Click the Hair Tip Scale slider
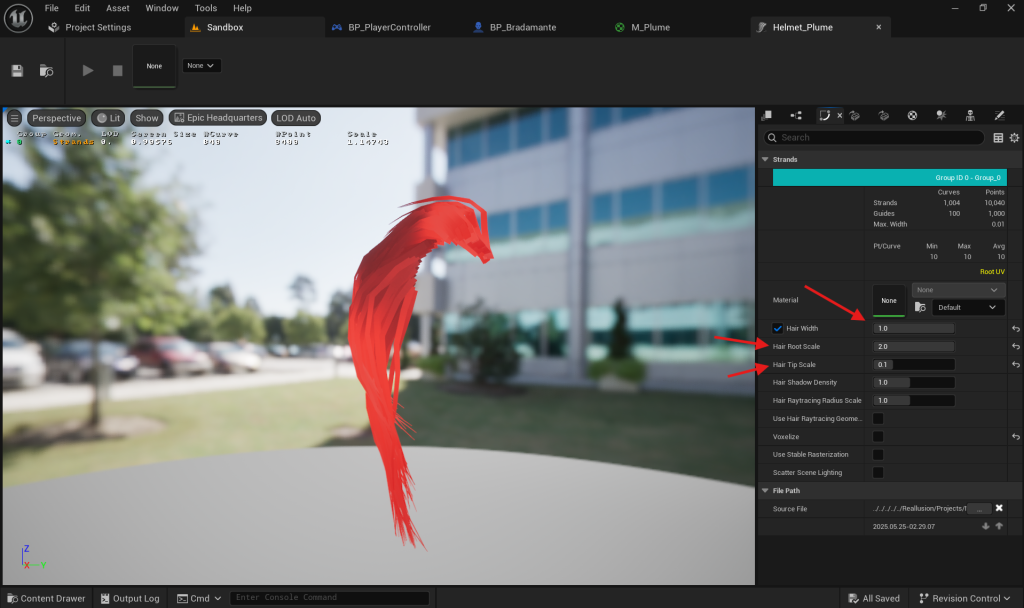The height and width of the screenshot is (608, 1024). [x=914, y=364]
